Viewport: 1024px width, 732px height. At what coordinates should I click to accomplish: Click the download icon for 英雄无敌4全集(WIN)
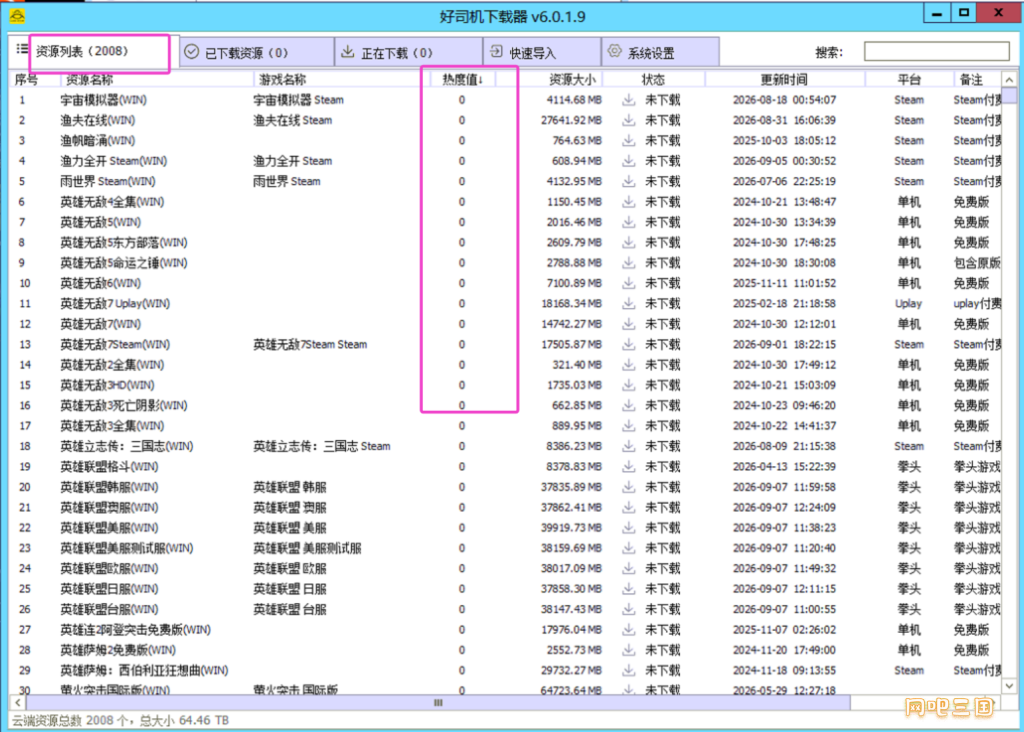click(628, 202)
